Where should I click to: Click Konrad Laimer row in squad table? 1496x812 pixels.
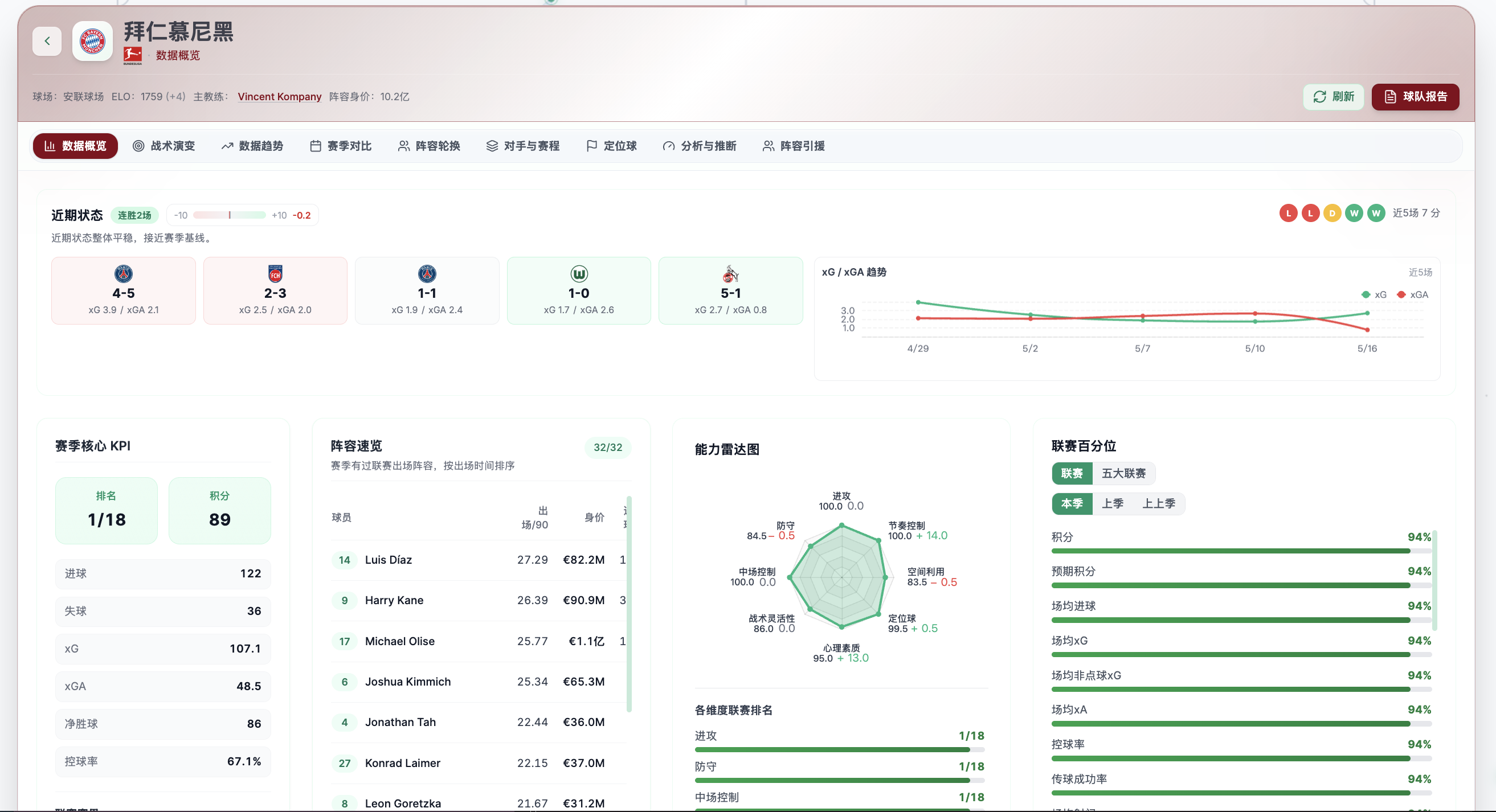[x=479, y=762]
